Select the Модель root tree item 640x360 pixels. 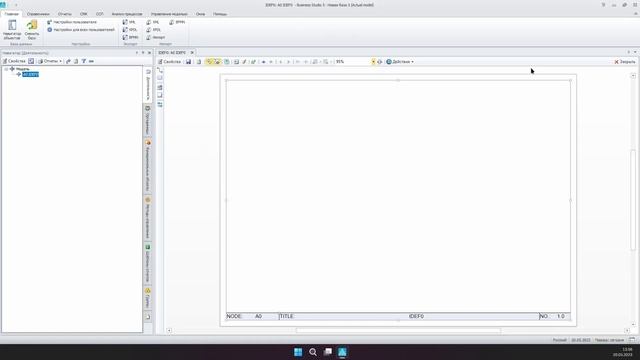[22, 69]
